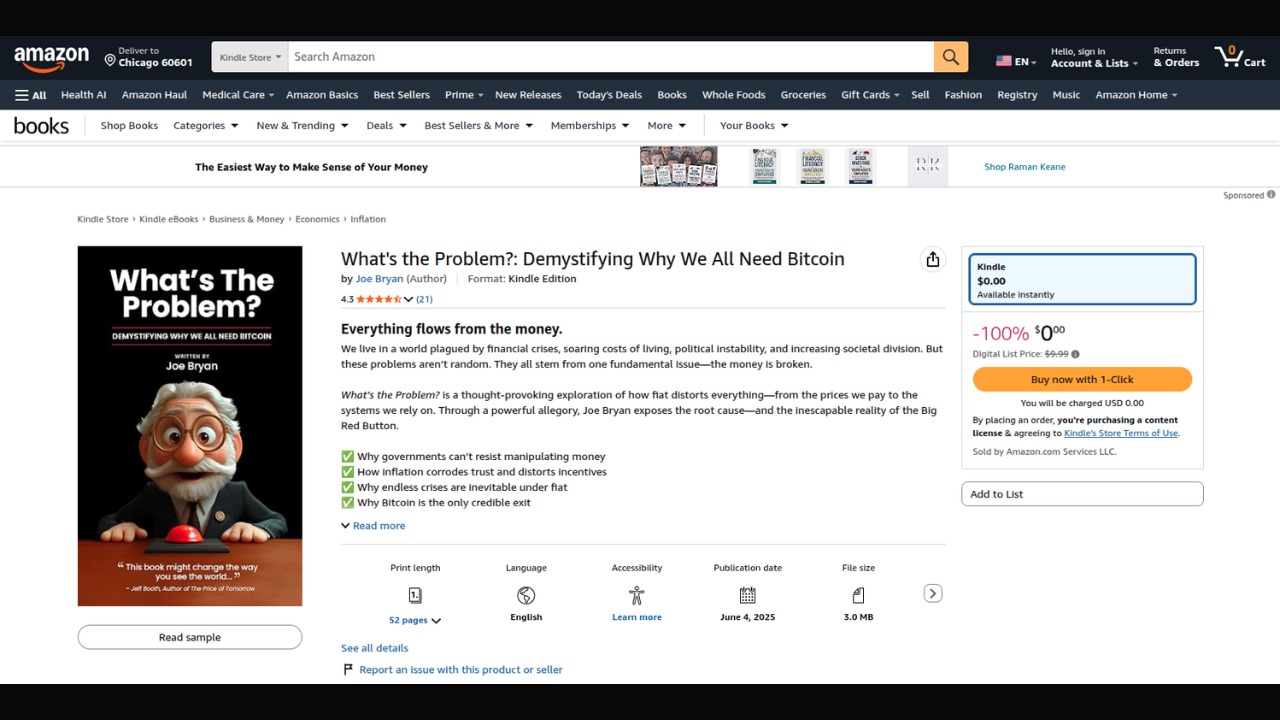
Task: Click the Sponsored info icon
Action: (x=1271, y=195)
